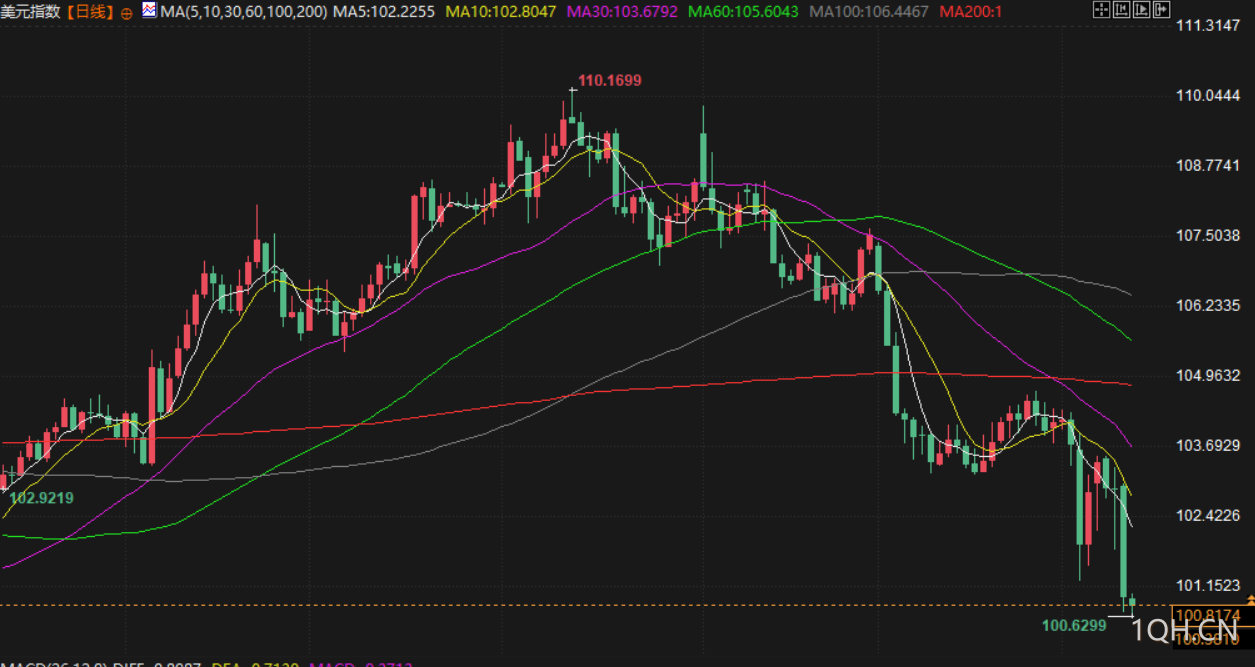The image size is (1255, 667).
Task: Click the 102.4226 price axis value
Action: point(1209,515)
